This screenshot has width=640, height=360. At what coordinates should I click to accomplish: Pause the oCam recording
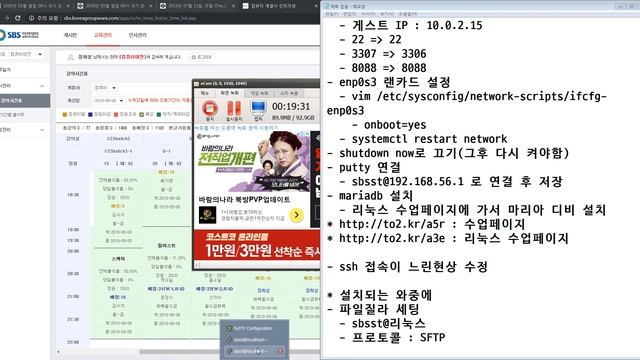pyautogui.click(x=234, y=108)
